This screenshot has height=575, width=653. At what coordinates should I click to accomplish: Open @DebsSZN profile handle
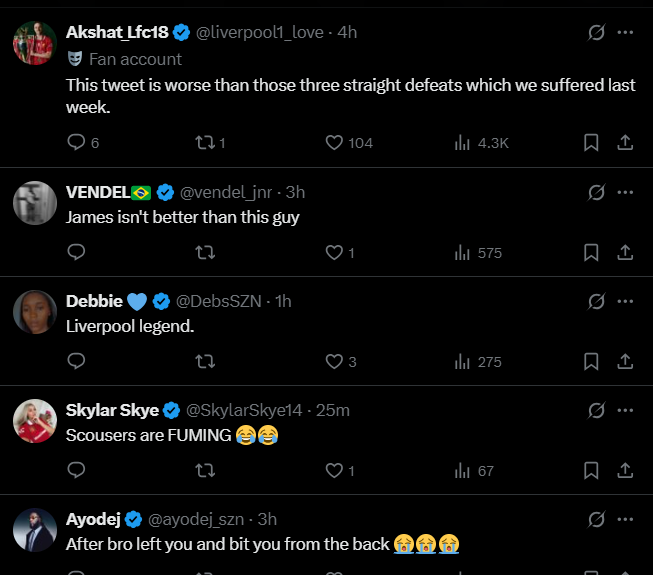(x=220, y=301)
